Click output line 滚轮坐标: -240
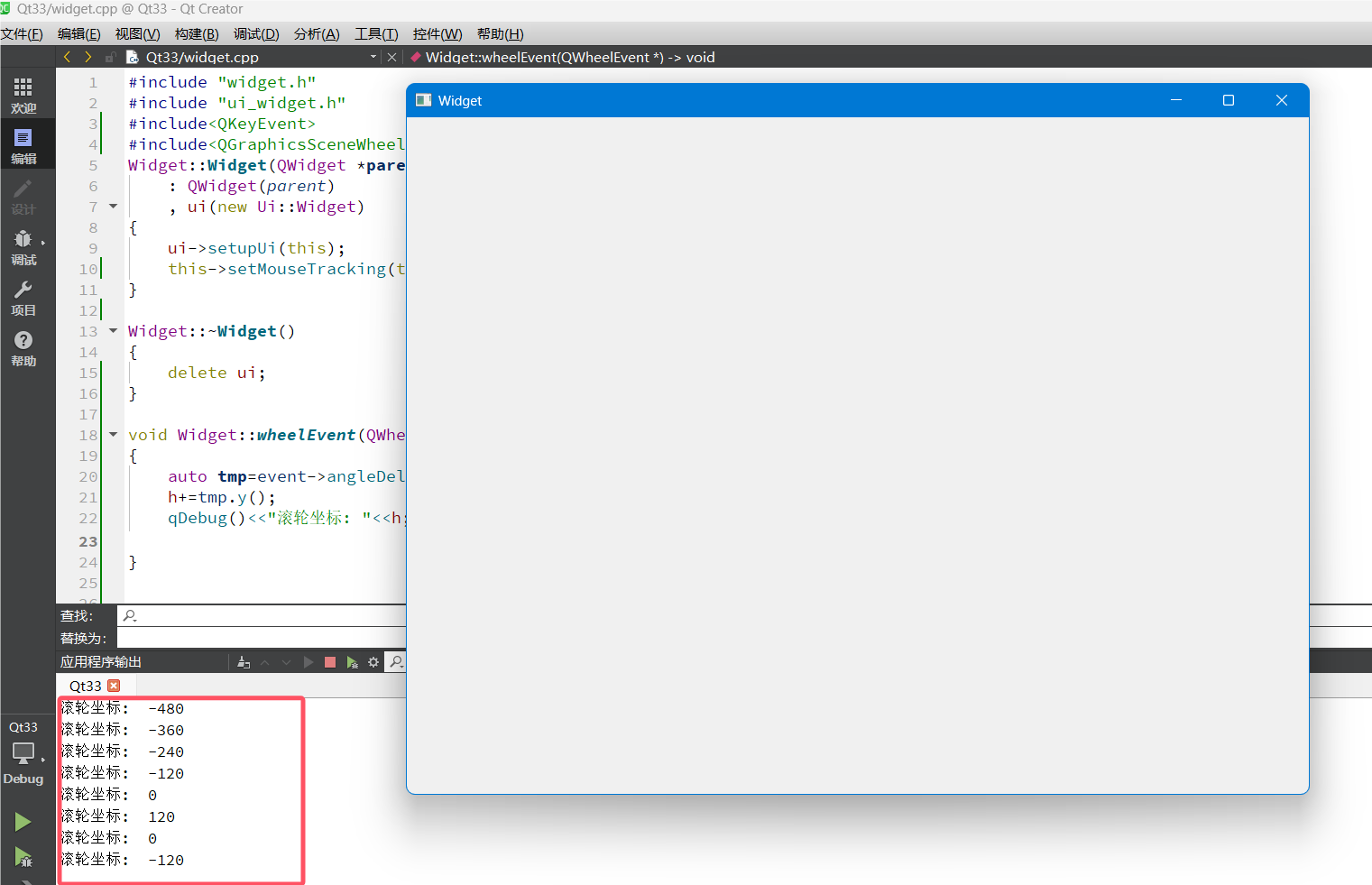Screen dimensions: 1372x885 pos(122,751)
